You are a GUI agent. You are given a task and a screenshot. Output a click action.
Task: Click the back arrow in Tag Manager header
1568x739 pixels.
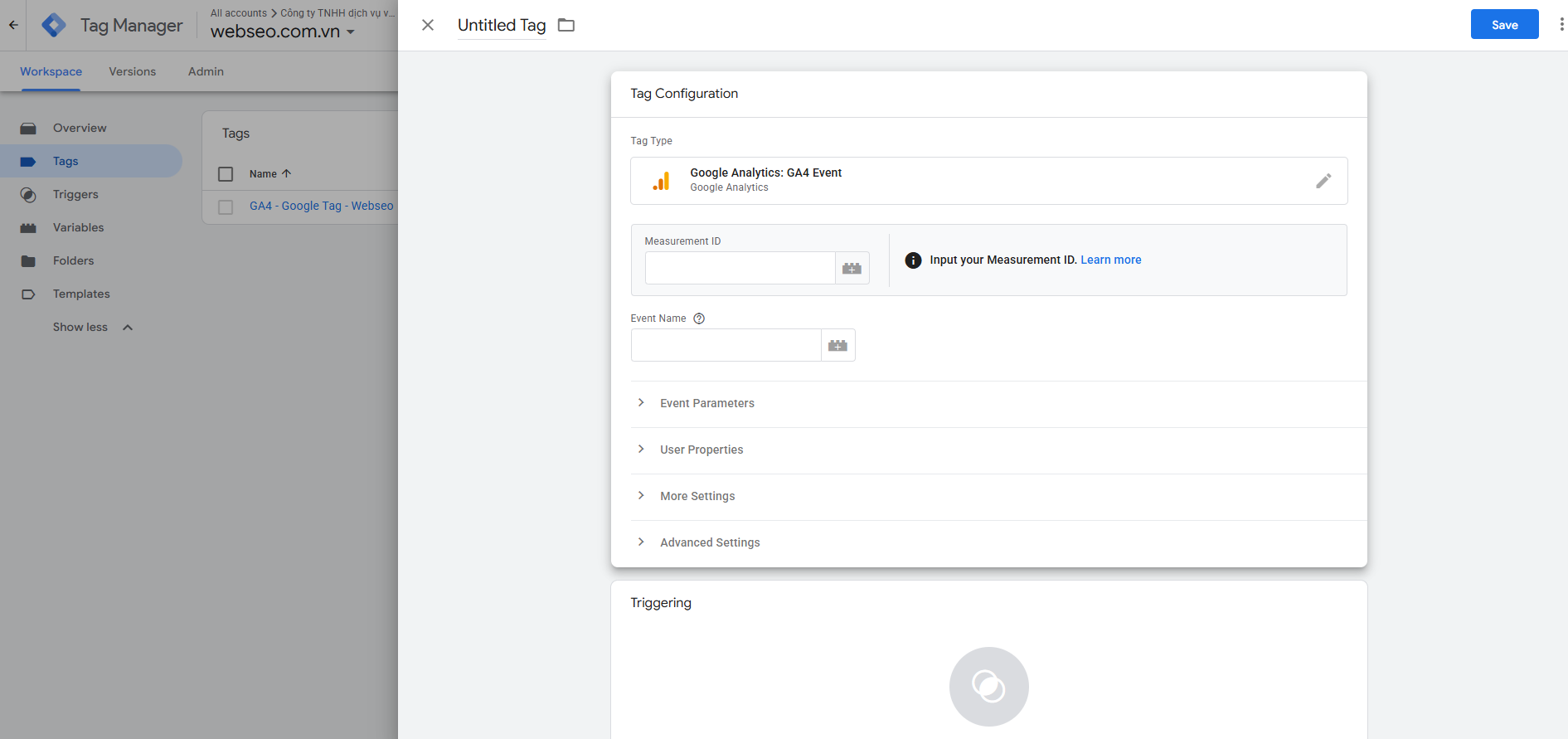(x=13, y=25)
